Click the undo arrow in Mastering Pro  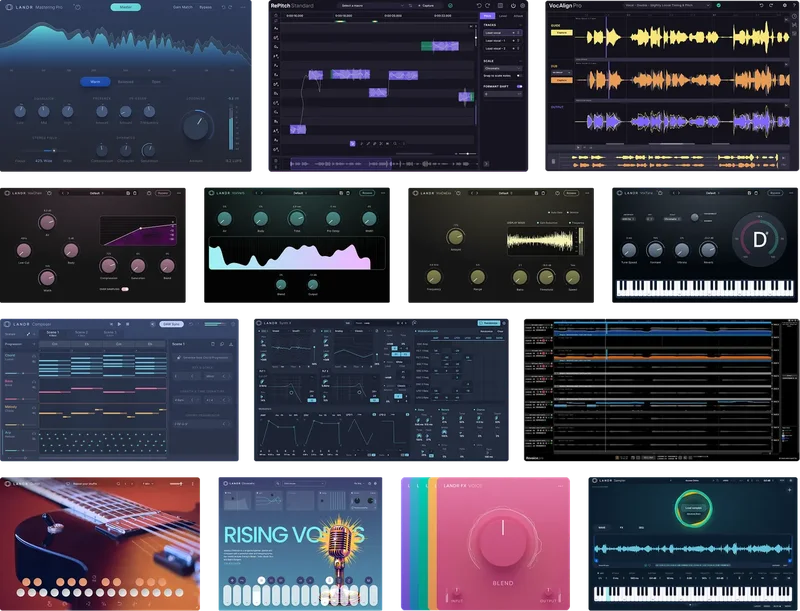223,7
